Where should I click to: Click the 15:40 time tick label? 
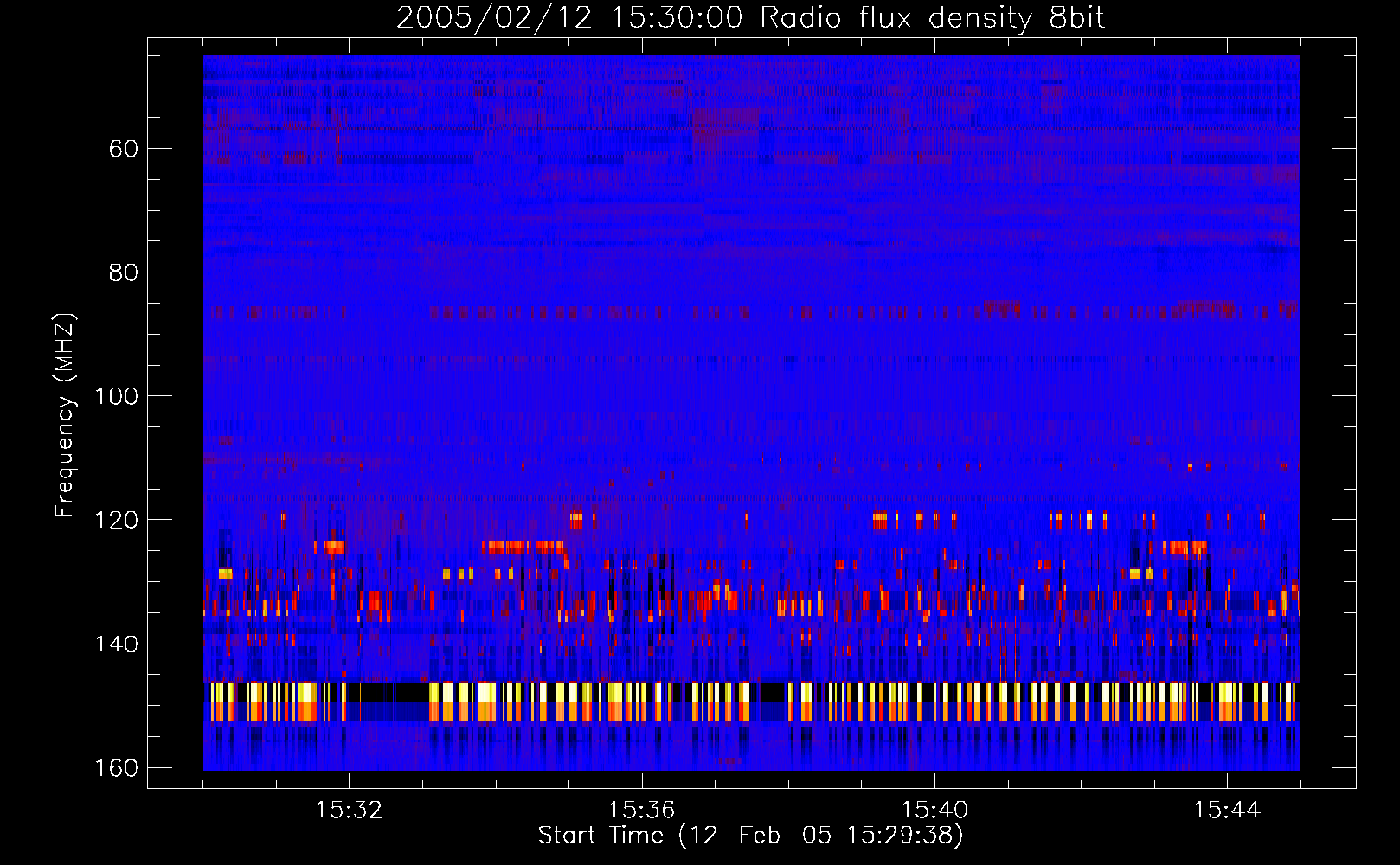point(934,811)
